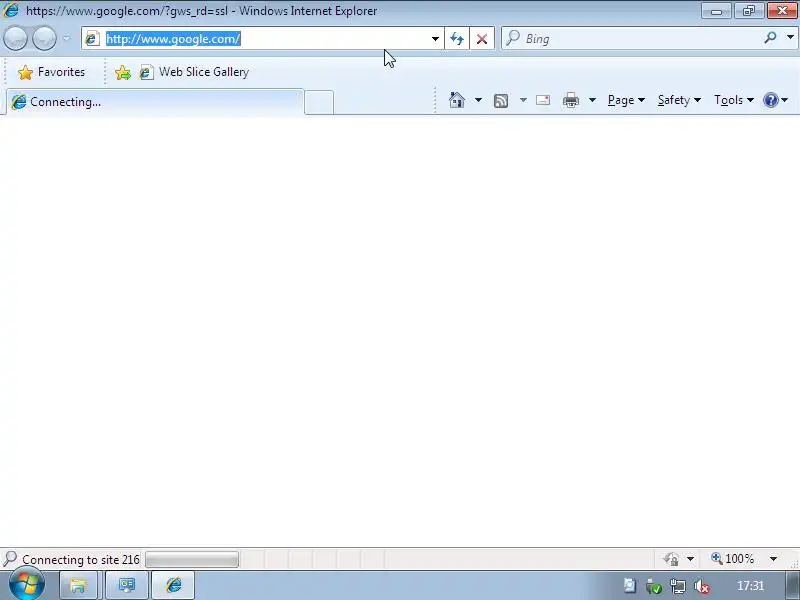
Task: Click the network tray icon
Action: [678, 587]
